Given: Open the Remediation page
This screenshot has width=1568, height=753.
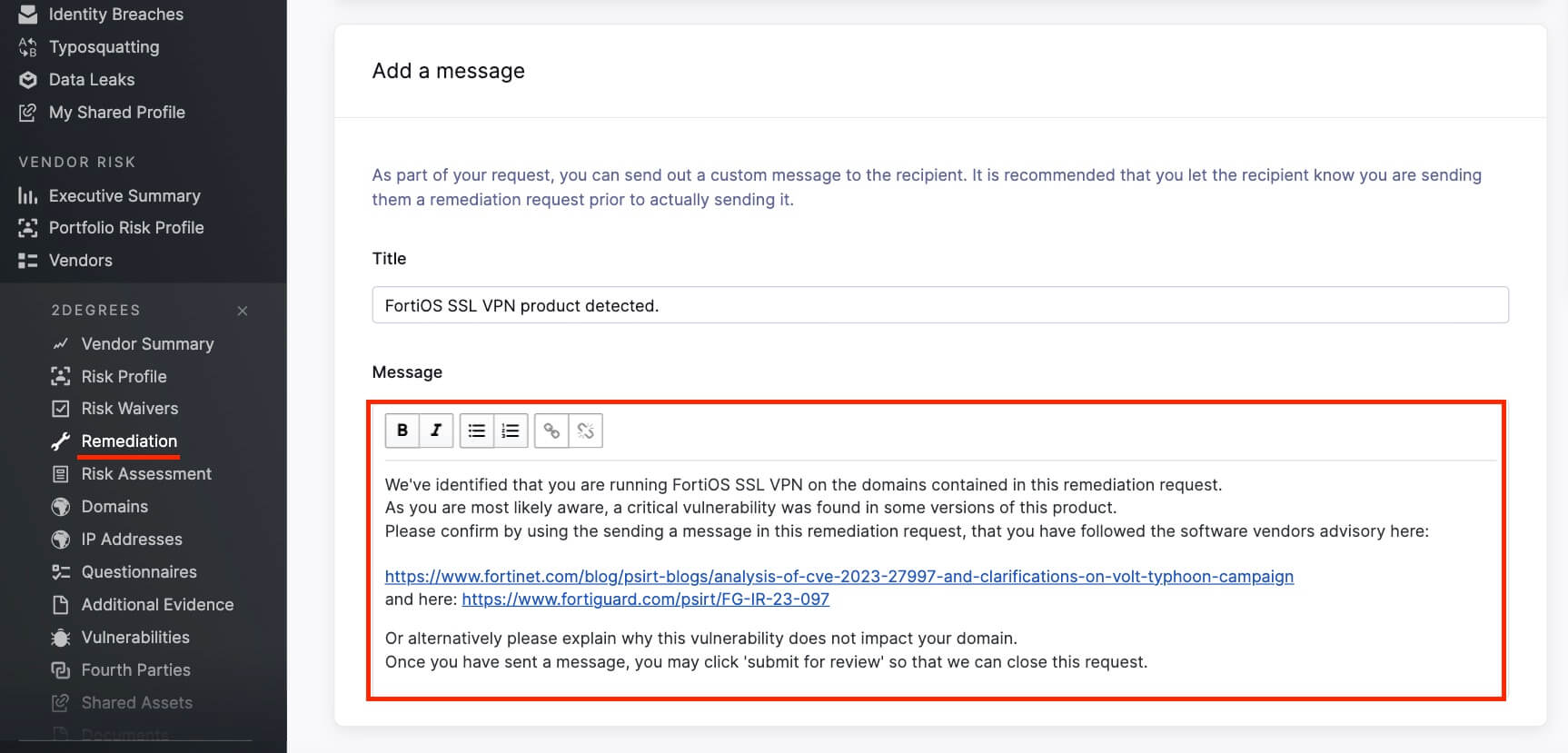Looking at the screenshot, I should click(129, 441).
